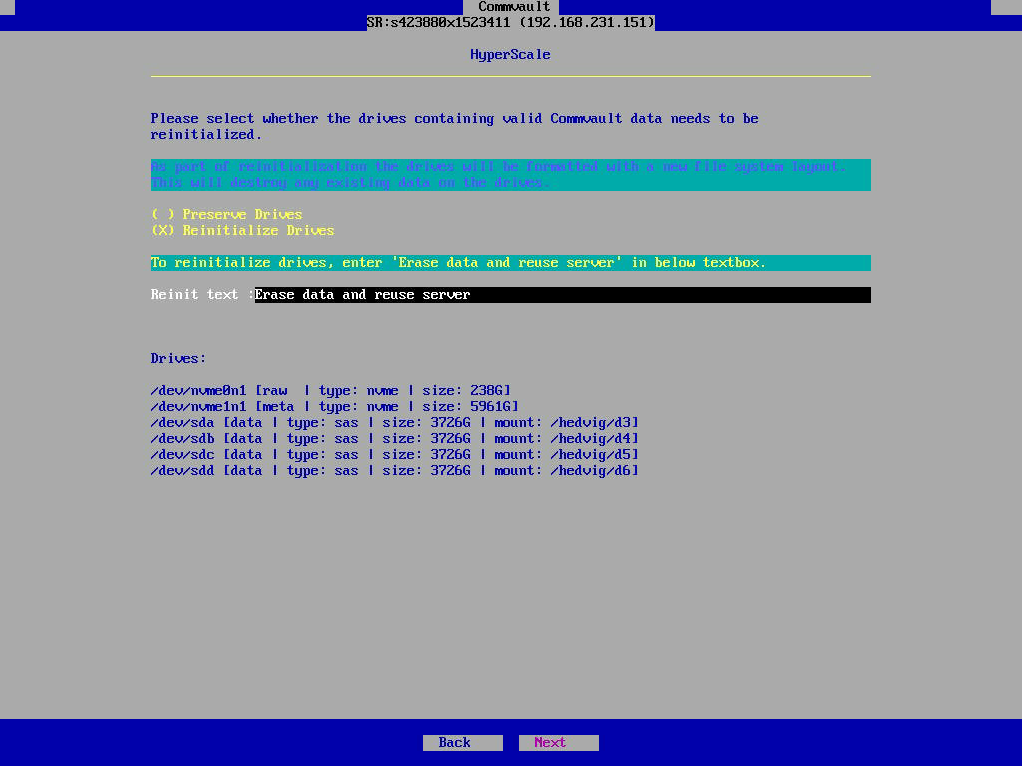
Task: Select the /dev/sdb drive row
Action: pyautogui.click(x=394, y=439)
